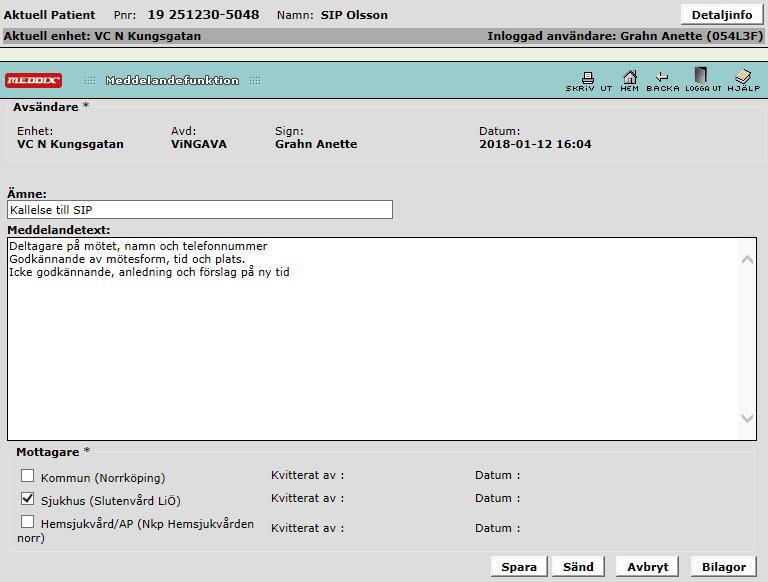The image size is (768, 582).
Task: Open the Hjälp help book icon
Action: (x=744, y=80)
